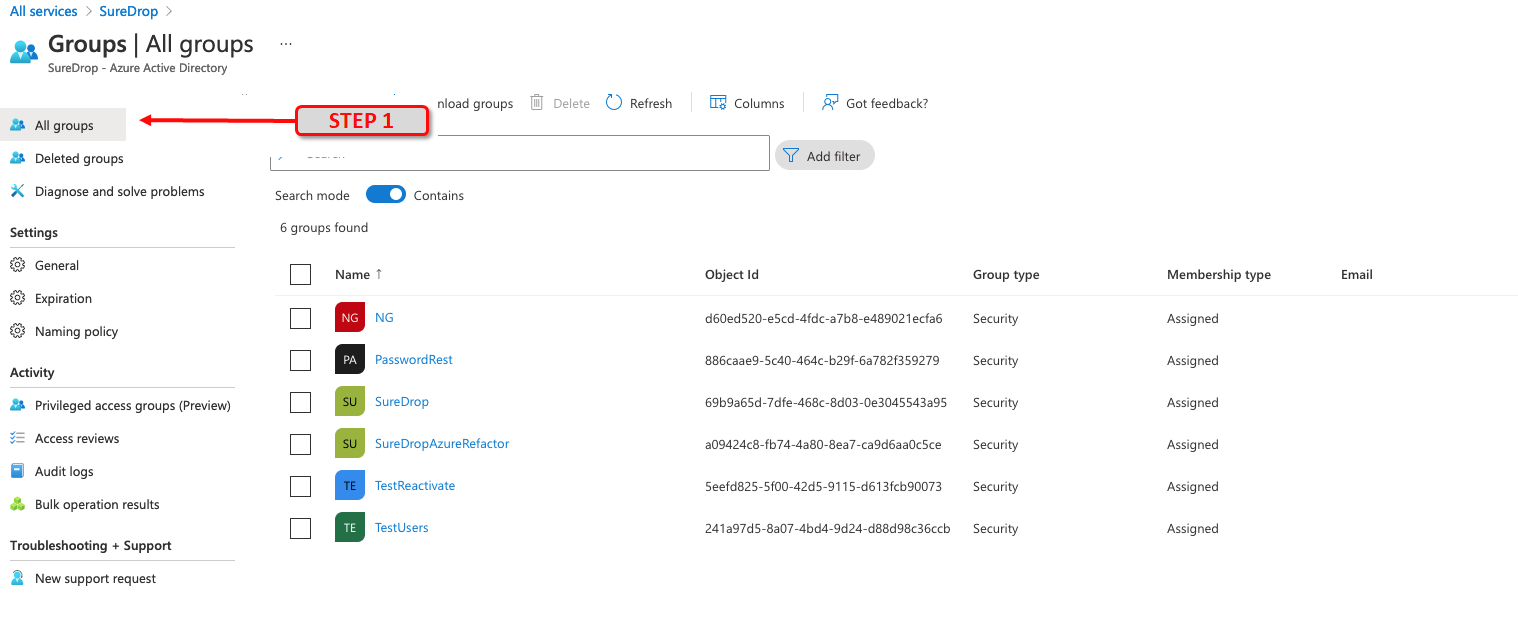Click in the groups search field
Viewport: 1518px width, 622px height.
point(520,153)
